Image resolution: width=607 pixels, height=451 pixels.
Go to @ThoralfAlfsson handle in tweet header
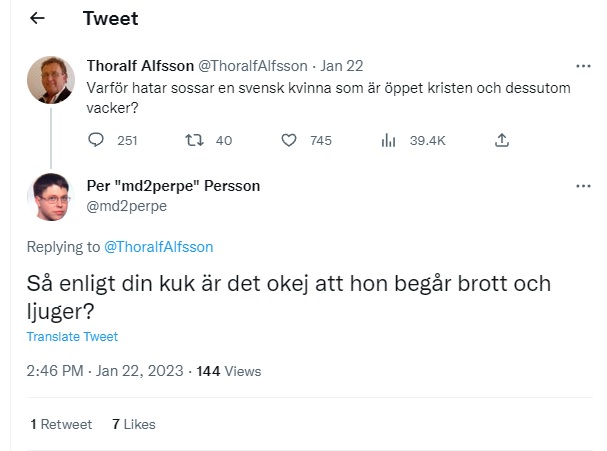tap(254, 66)
